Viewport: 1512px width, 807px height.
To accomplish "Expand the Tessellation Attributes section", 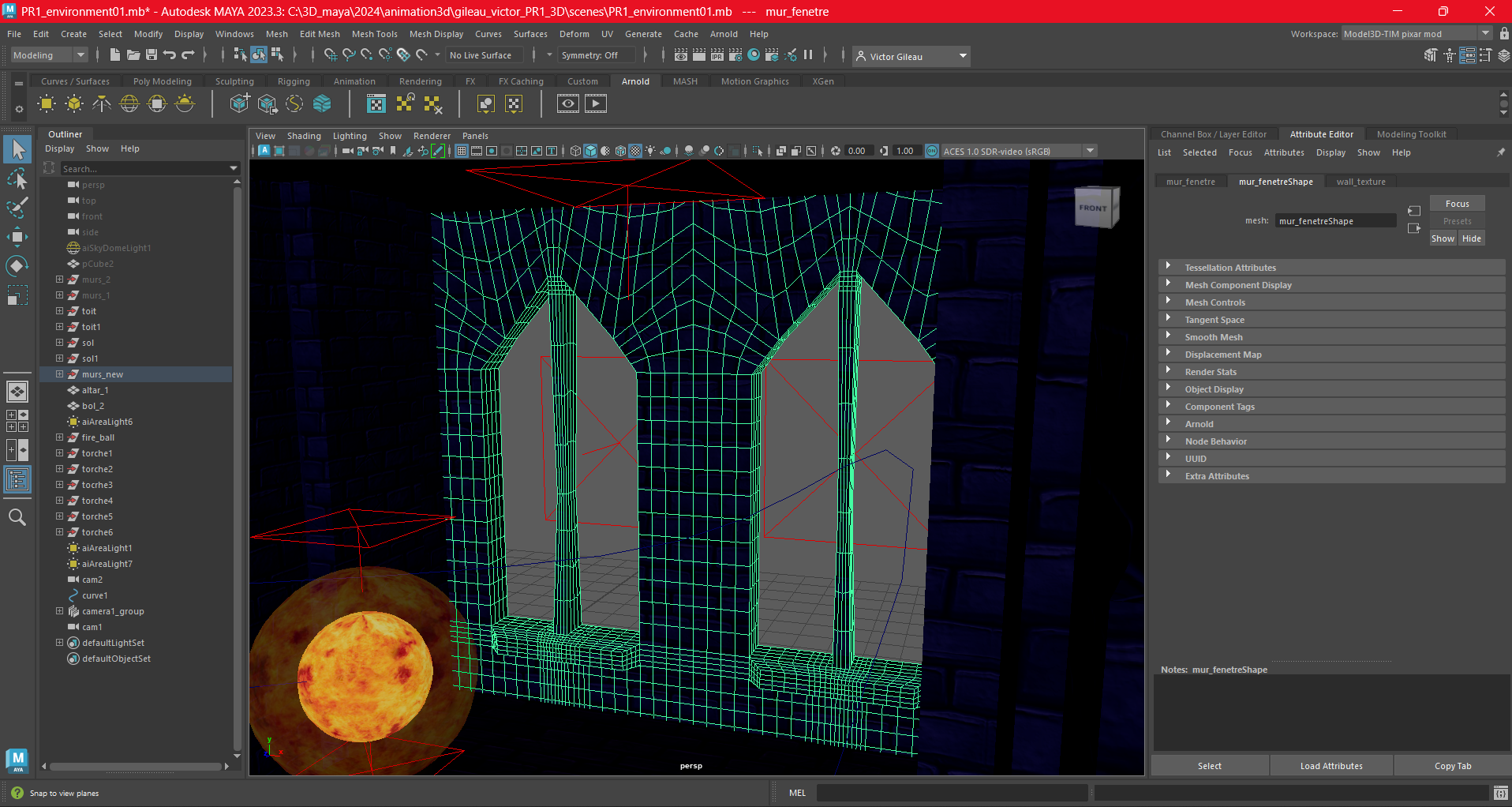I will coord(1332,268).
